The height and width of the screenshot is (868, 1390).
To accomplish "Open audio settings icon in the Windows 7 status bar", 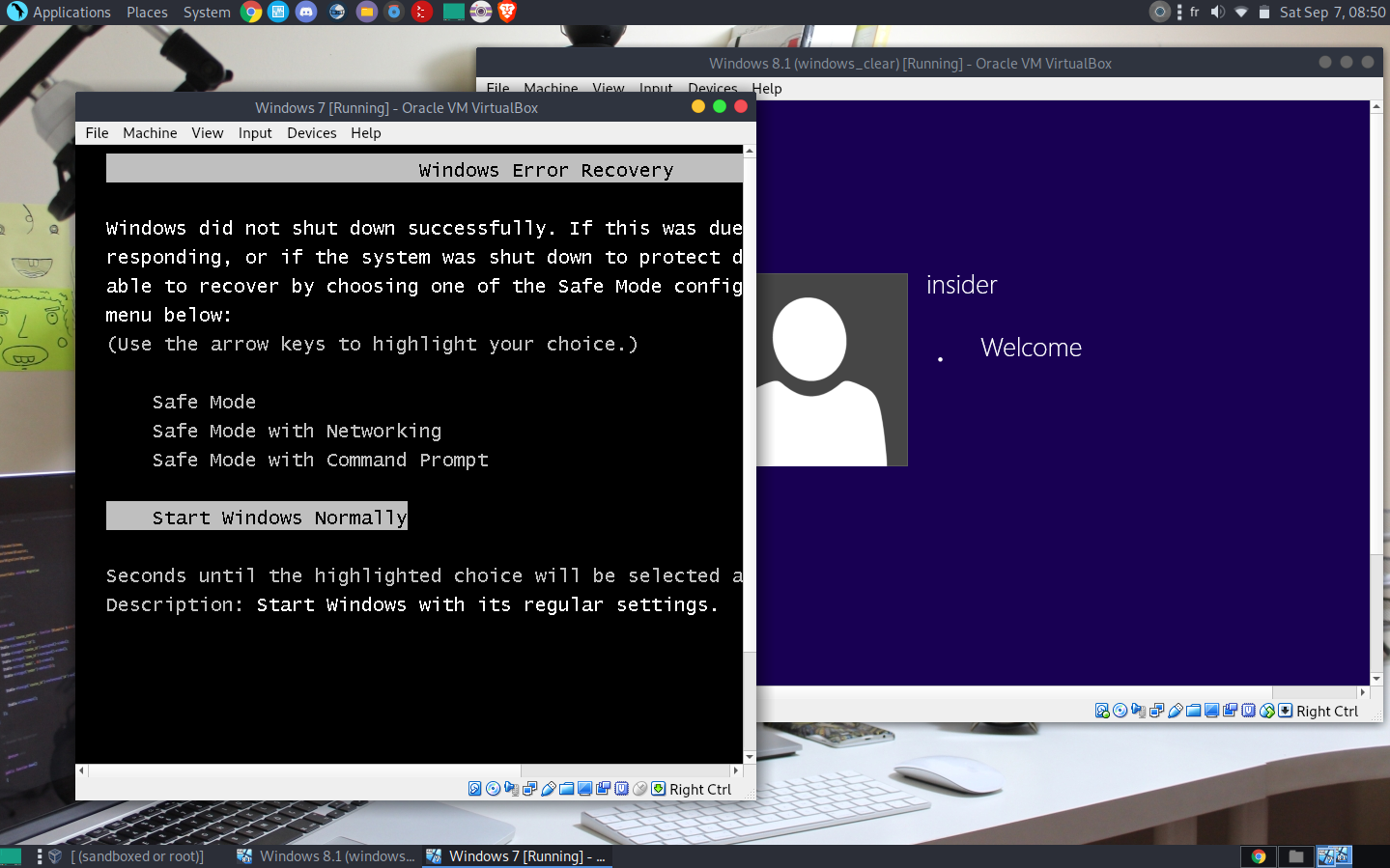I will 512,789.
